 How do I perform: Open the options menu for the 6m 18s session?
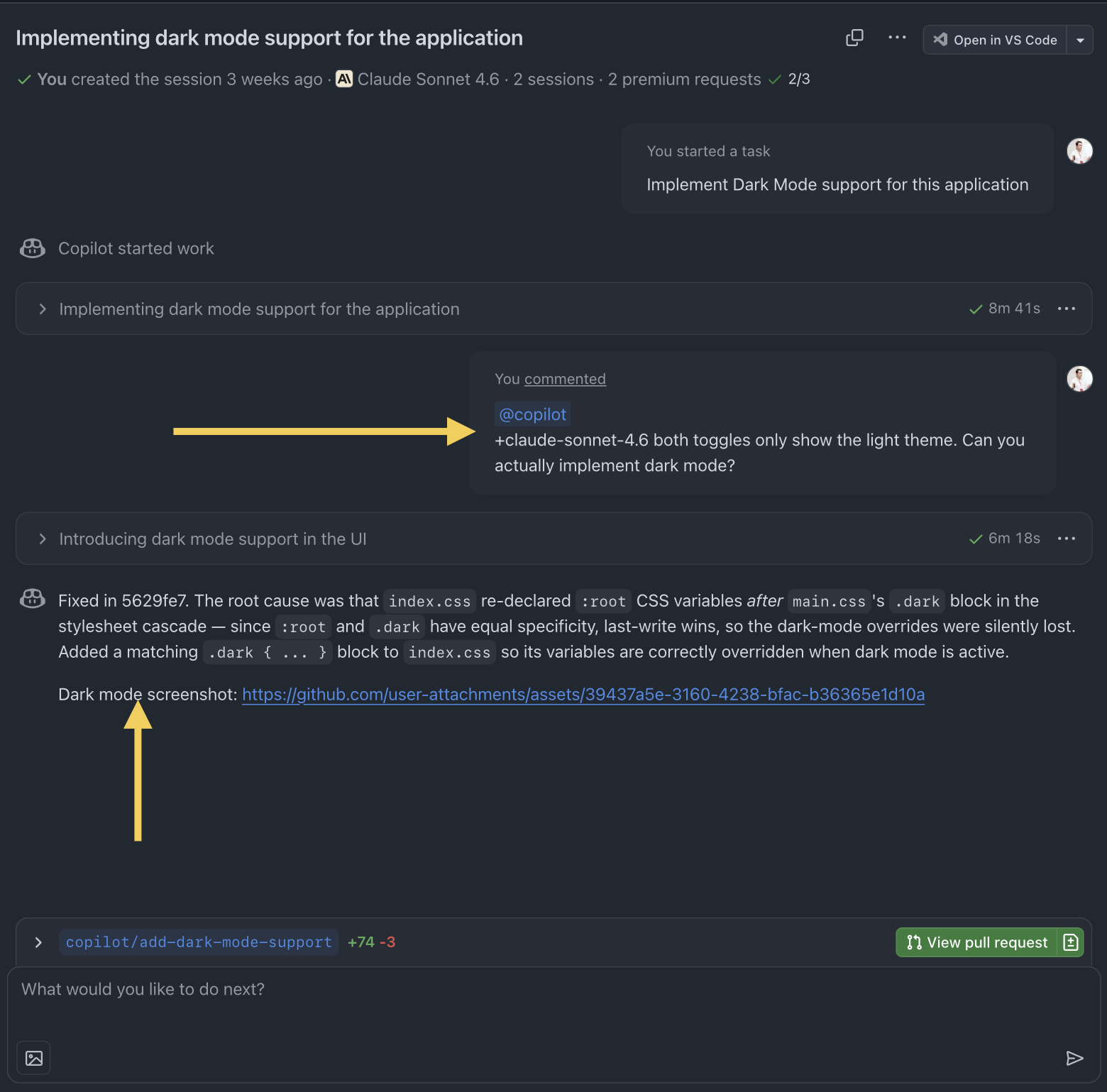click(1066, 539)
